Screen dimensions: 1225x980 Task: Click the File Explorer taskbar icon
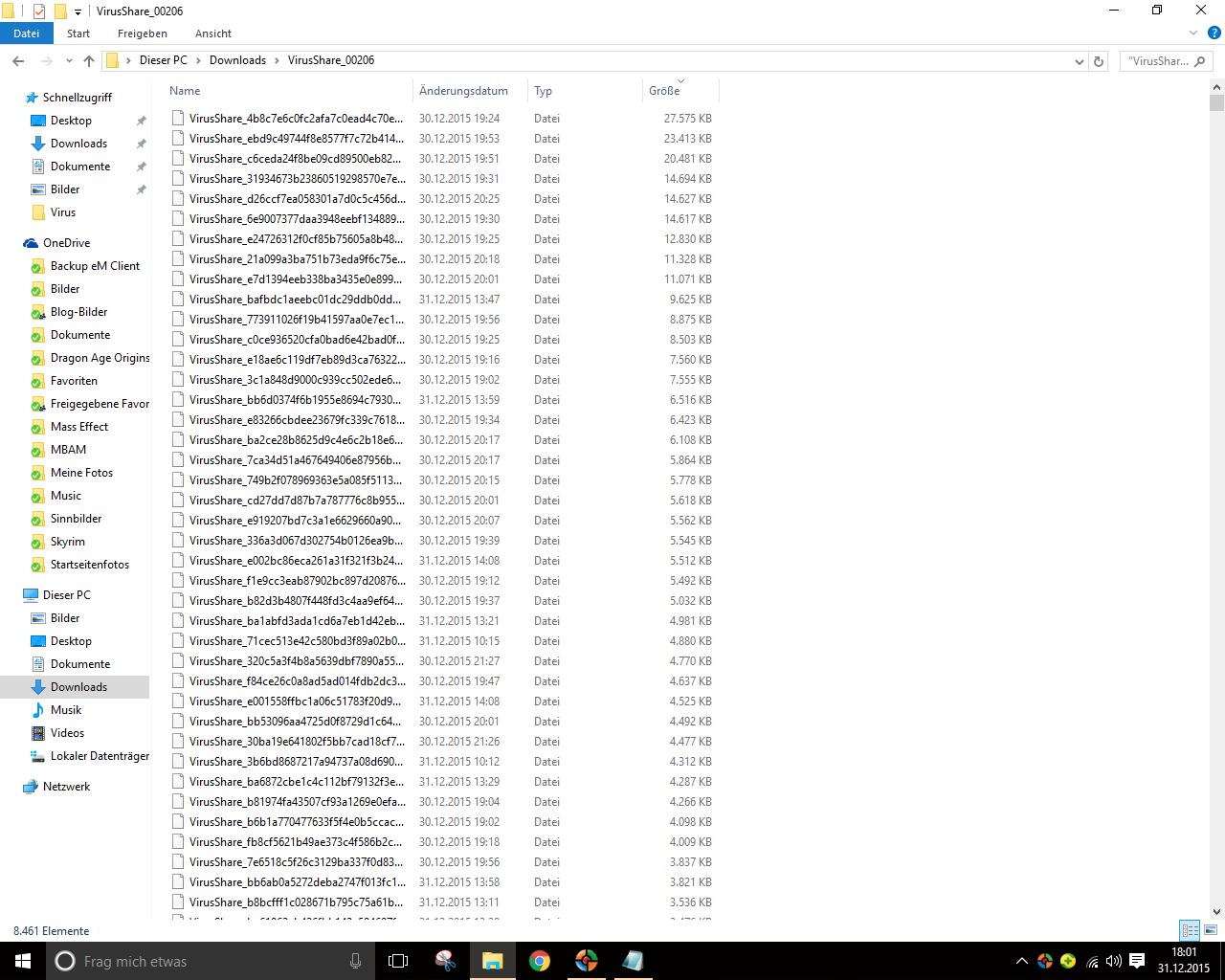tap(492, 961)
